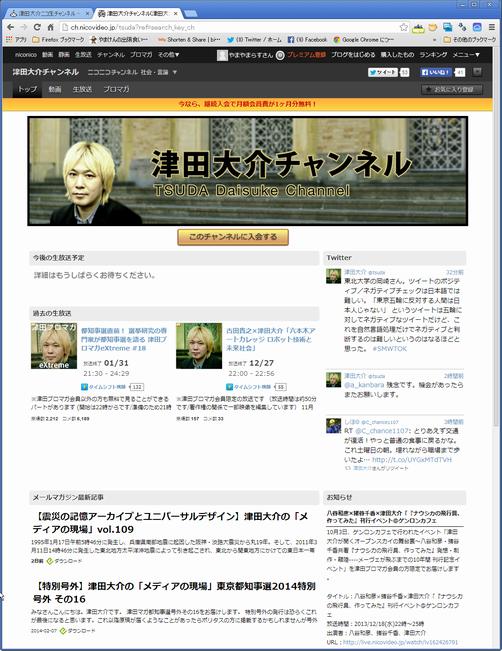
Task: Click the blue square extension icon beside menu
Action: pos(477,27)
